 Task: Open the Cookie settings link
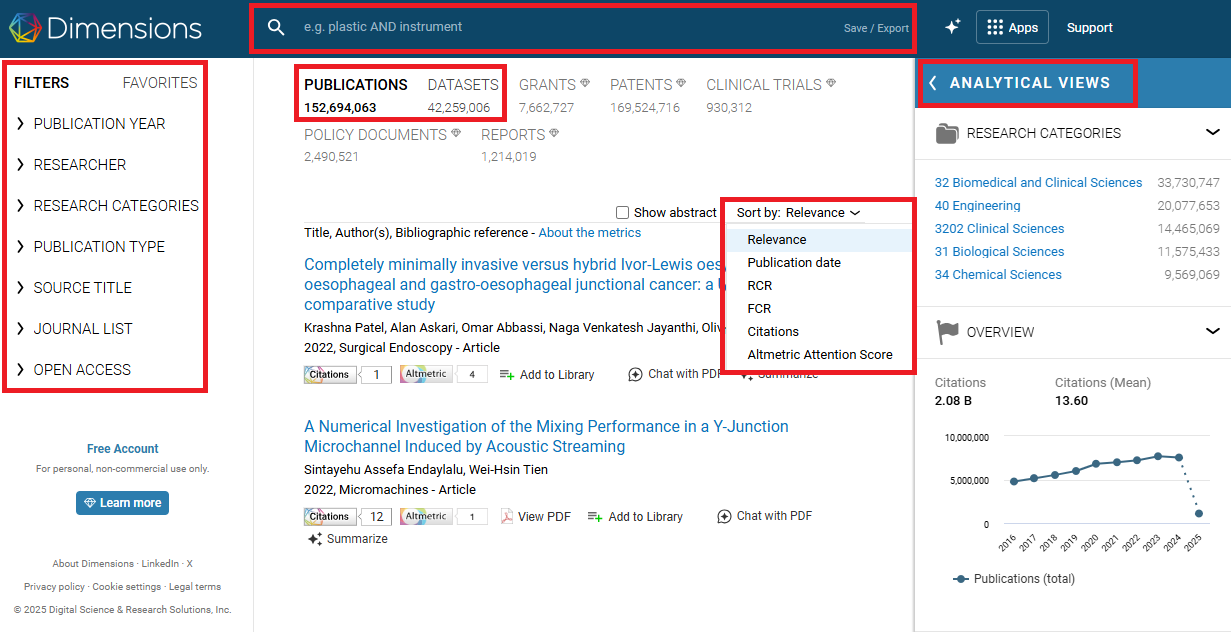[126, 587]
